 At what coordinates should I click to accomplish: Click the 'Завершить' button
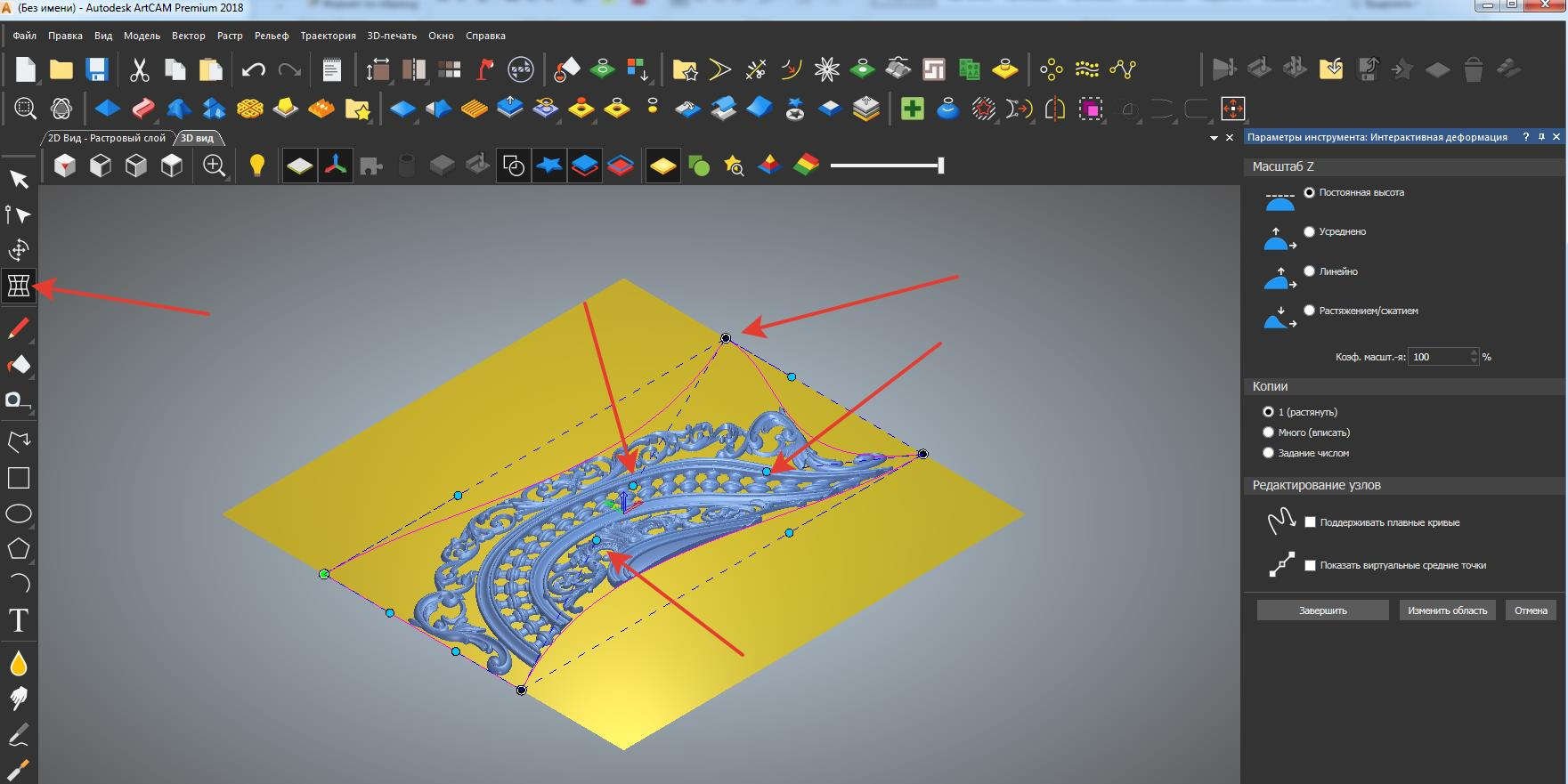tap(1322, 610)
